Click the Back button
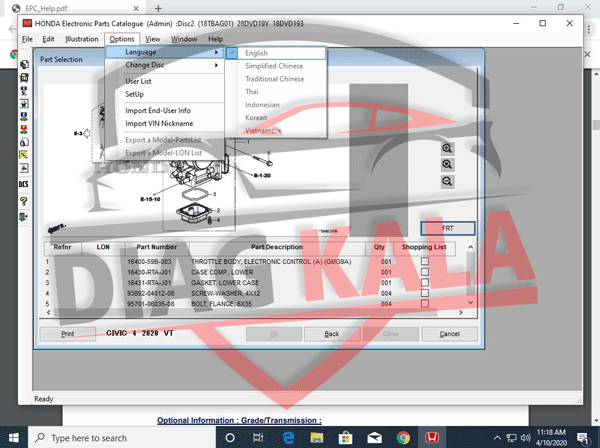This screenshot has height=448, width=600. pyautogui.click(x=332, y=334)
